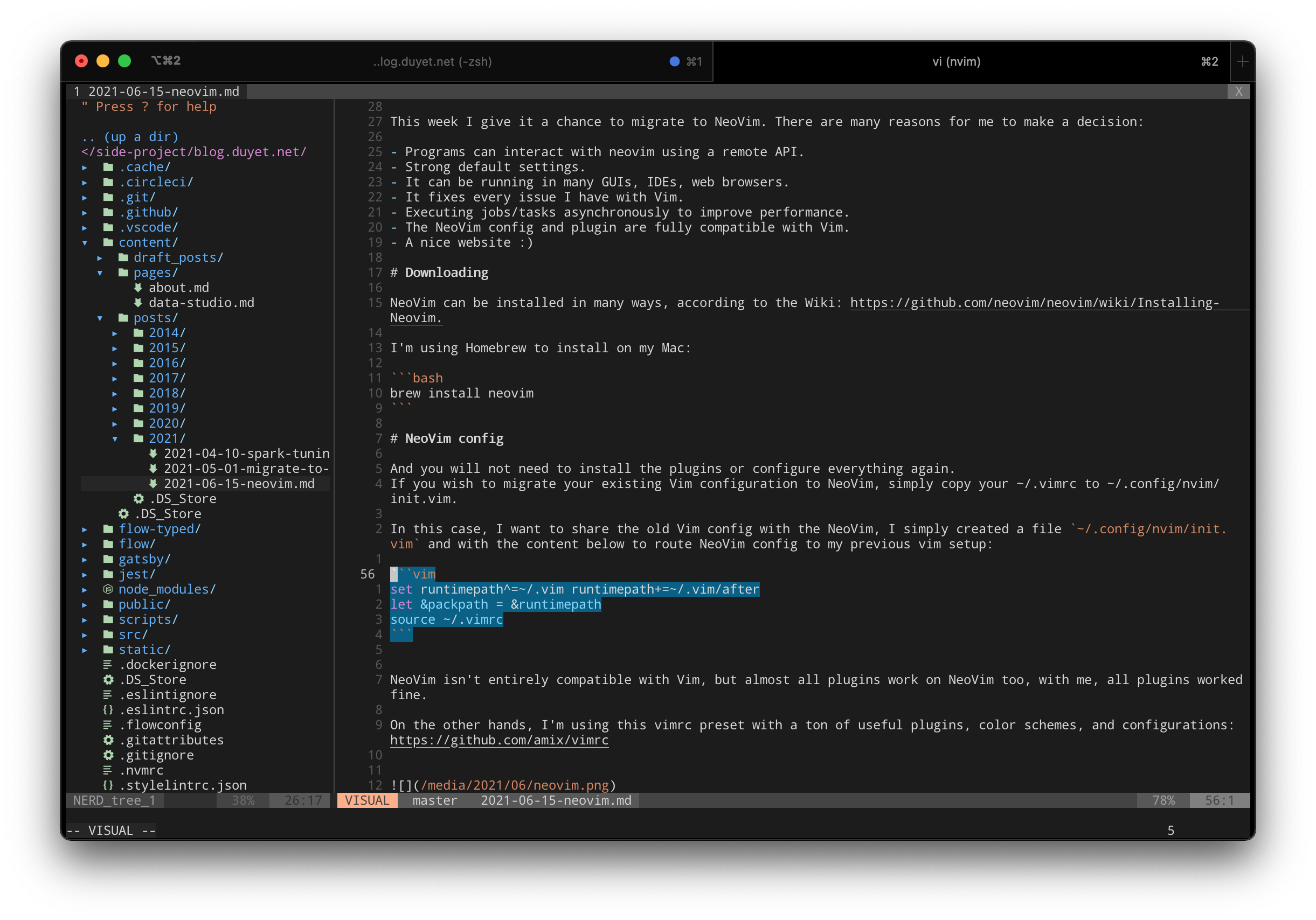Open the github.com/amix/vimrc link
The width and height of the screenshot is (1316, 920).
point(498,740)
